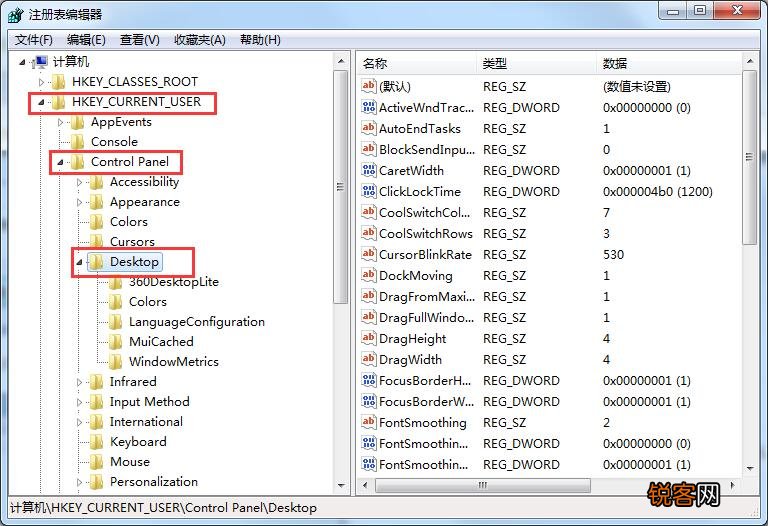
Task: Click the DragWidth string icon
Action: click(x=368, y=359)
